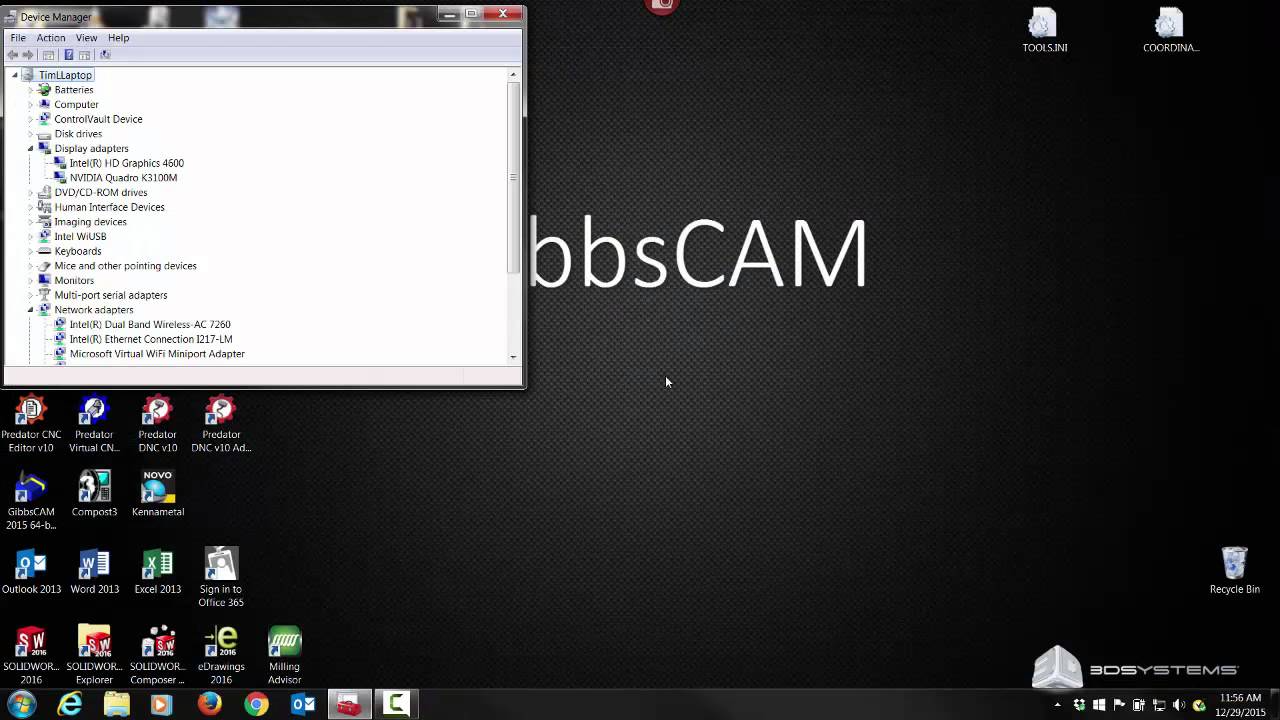Select Mice and other pointing devices label

click(x=125, y=266)
